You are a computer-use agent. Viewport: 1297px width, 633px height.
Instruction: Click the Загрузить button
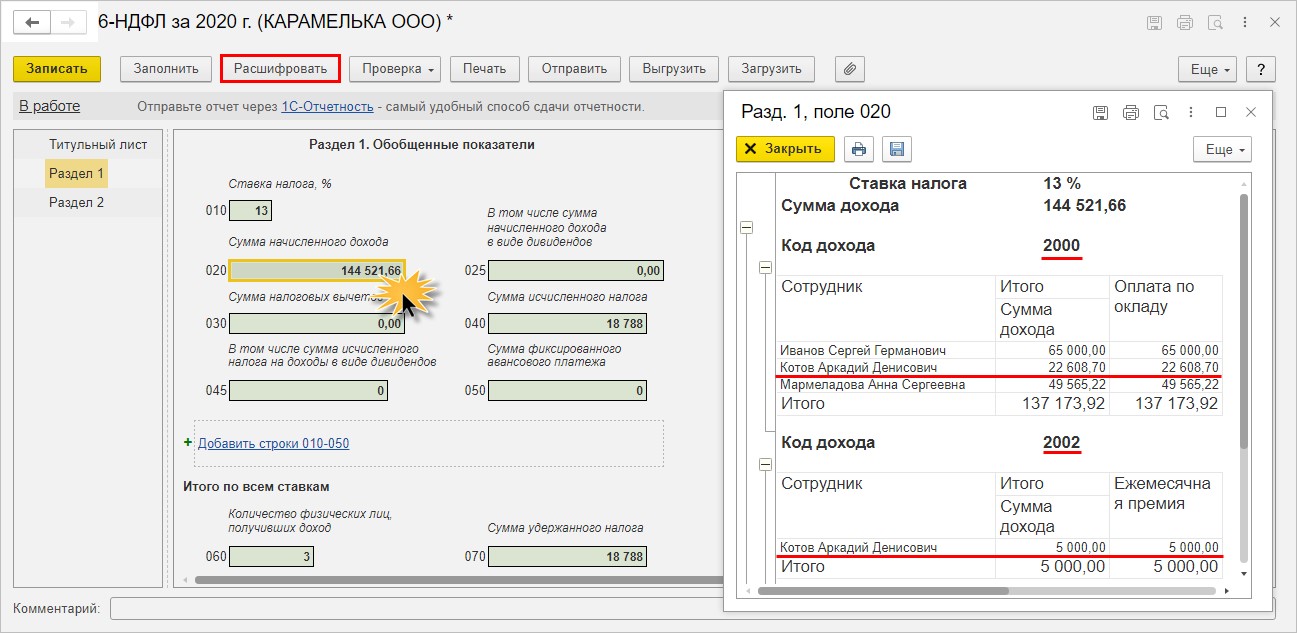coord(771,69)
